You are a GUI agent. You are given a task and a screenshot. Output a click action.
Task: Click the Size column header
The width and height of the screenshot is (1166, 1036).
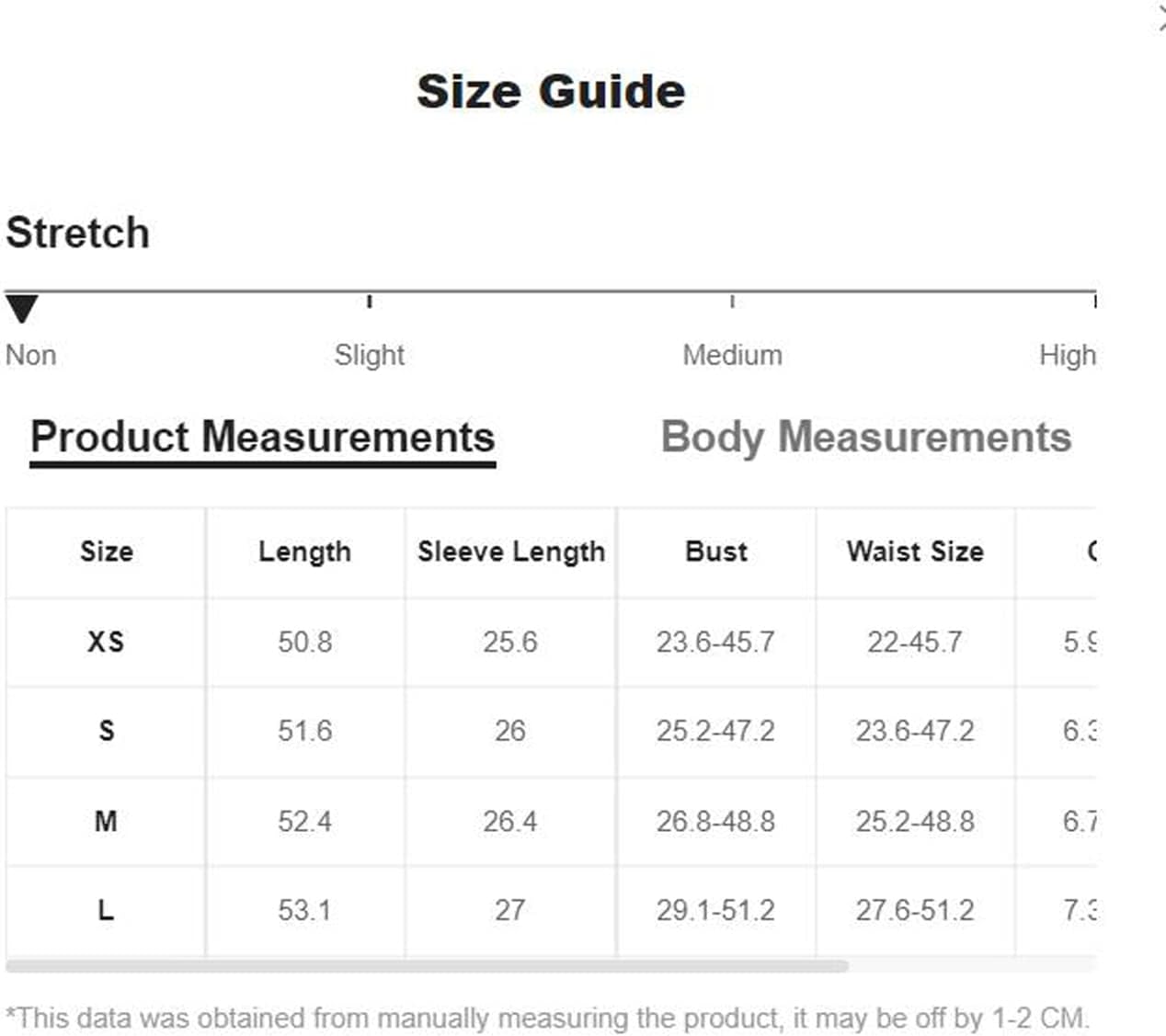tap(106, 552)
